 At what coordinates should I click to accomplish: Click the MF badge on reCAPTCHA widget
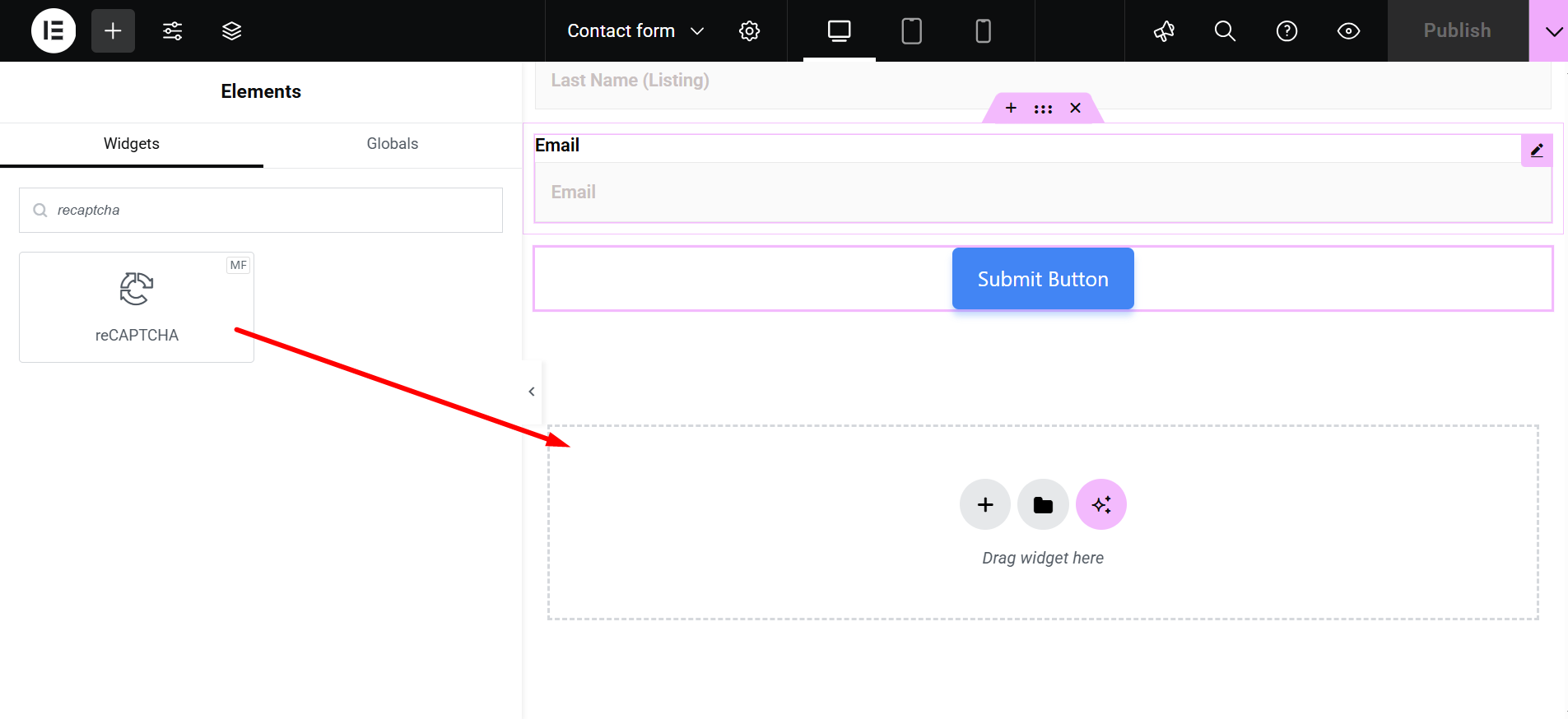coord(239,265)
